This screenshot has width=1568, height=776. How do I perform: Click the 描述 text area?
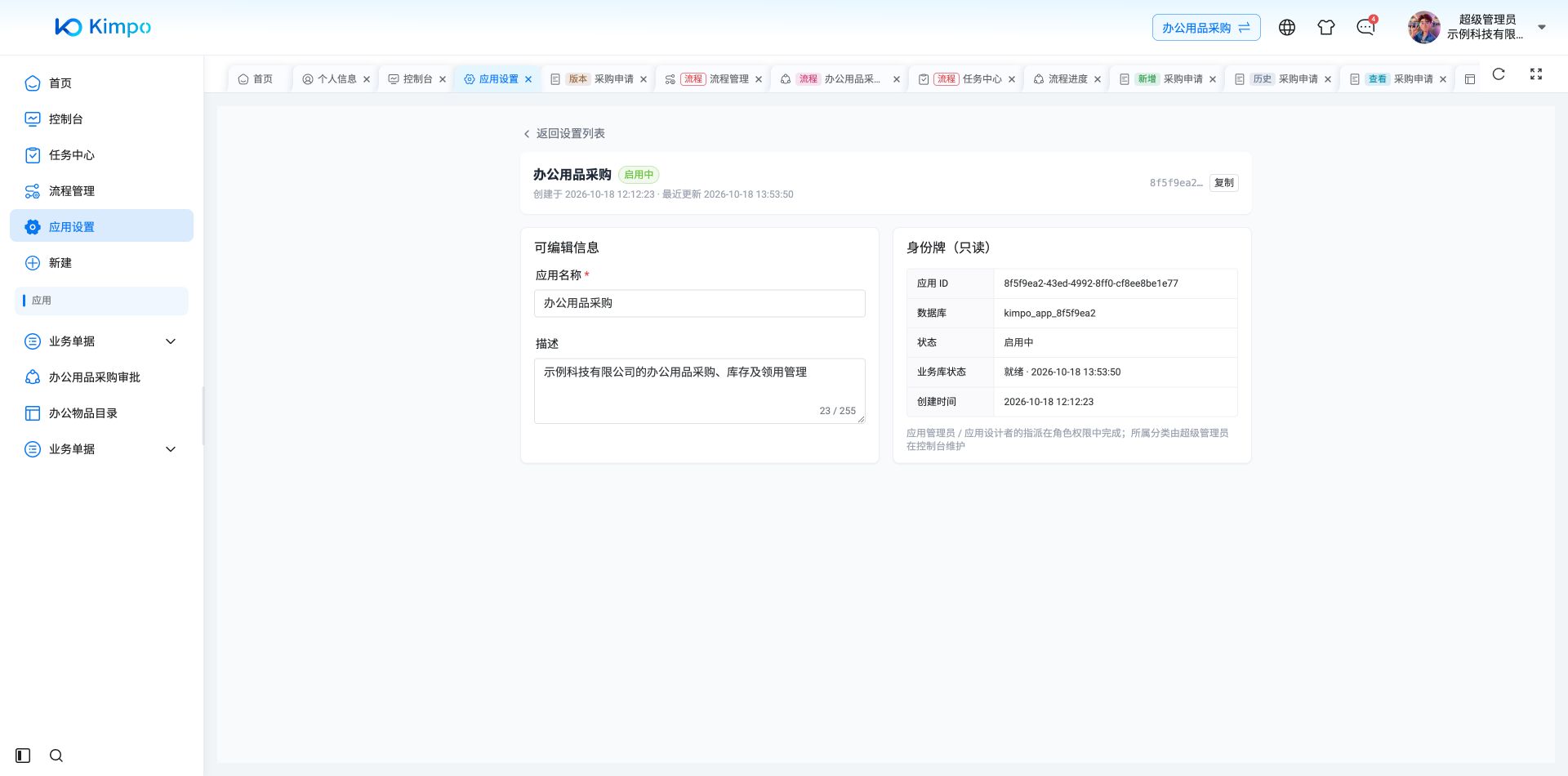click(x=700, y=391)
